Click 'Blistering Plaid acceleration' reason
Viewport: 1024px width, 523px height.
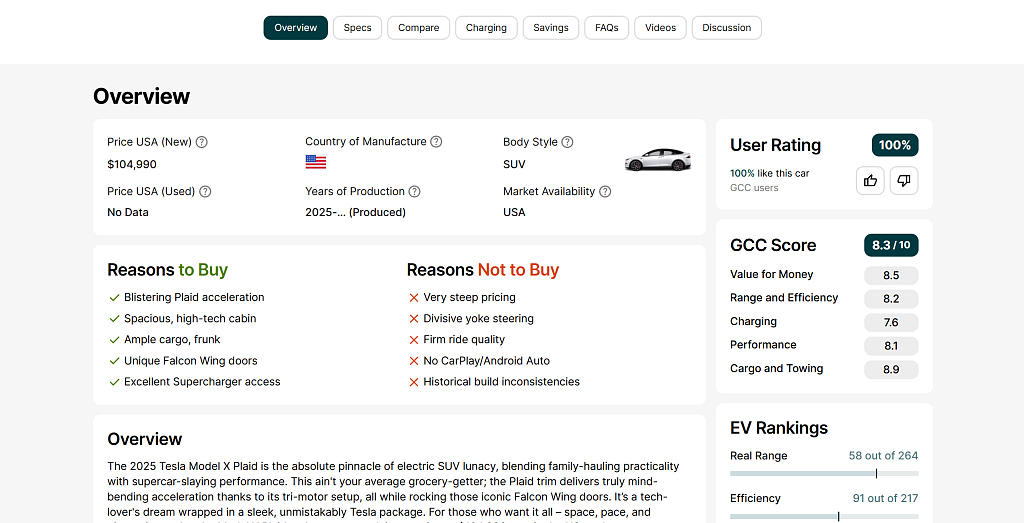point(194,297)
